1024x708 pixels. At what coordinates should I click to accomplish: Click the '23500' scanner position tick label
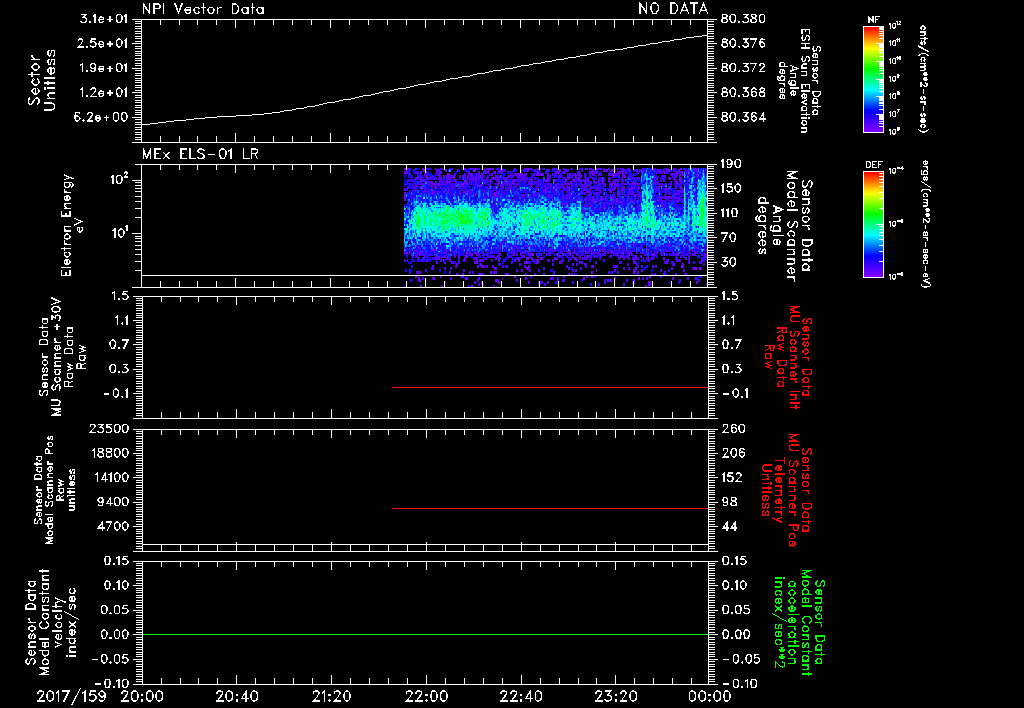point(110,428)
